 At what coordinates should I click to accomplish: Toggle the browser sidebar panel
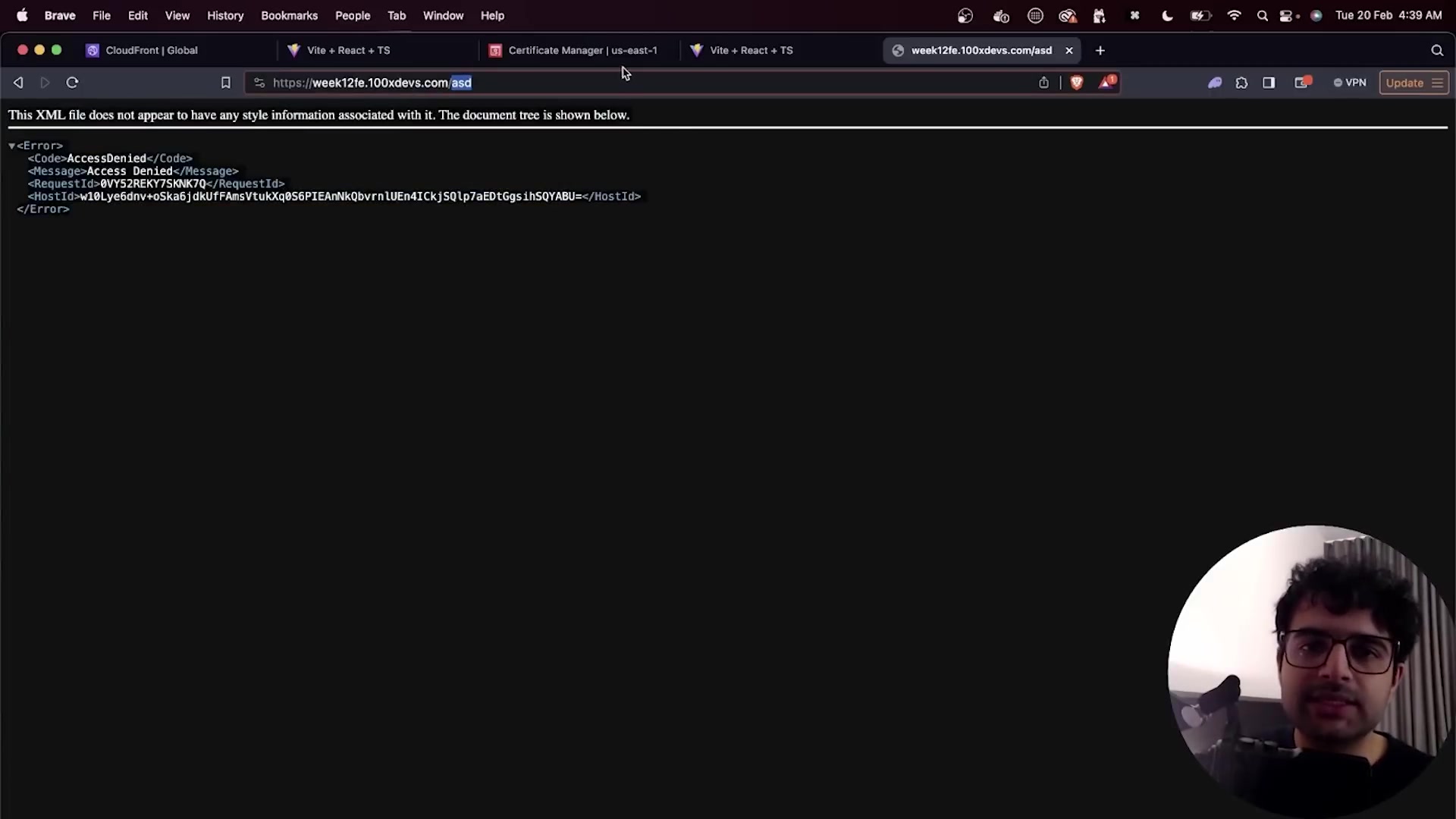1269,83
